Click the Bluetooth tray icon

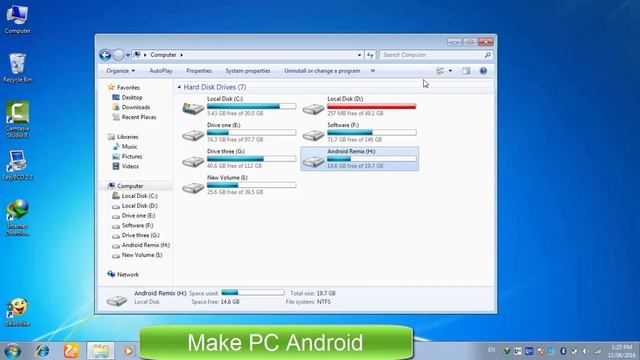tap(563, 351)
